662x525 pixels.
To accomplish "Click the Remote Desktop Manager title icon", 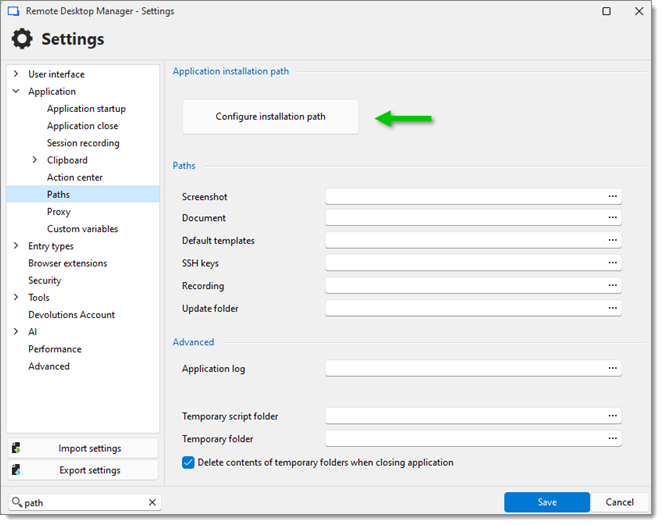I will coord(14,11).
